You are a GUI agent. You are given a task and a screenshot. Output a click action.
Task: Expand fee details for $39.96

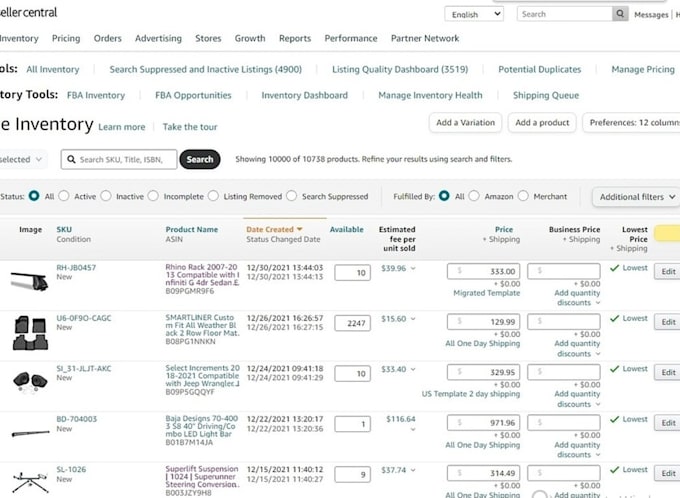tap(413, 269)
